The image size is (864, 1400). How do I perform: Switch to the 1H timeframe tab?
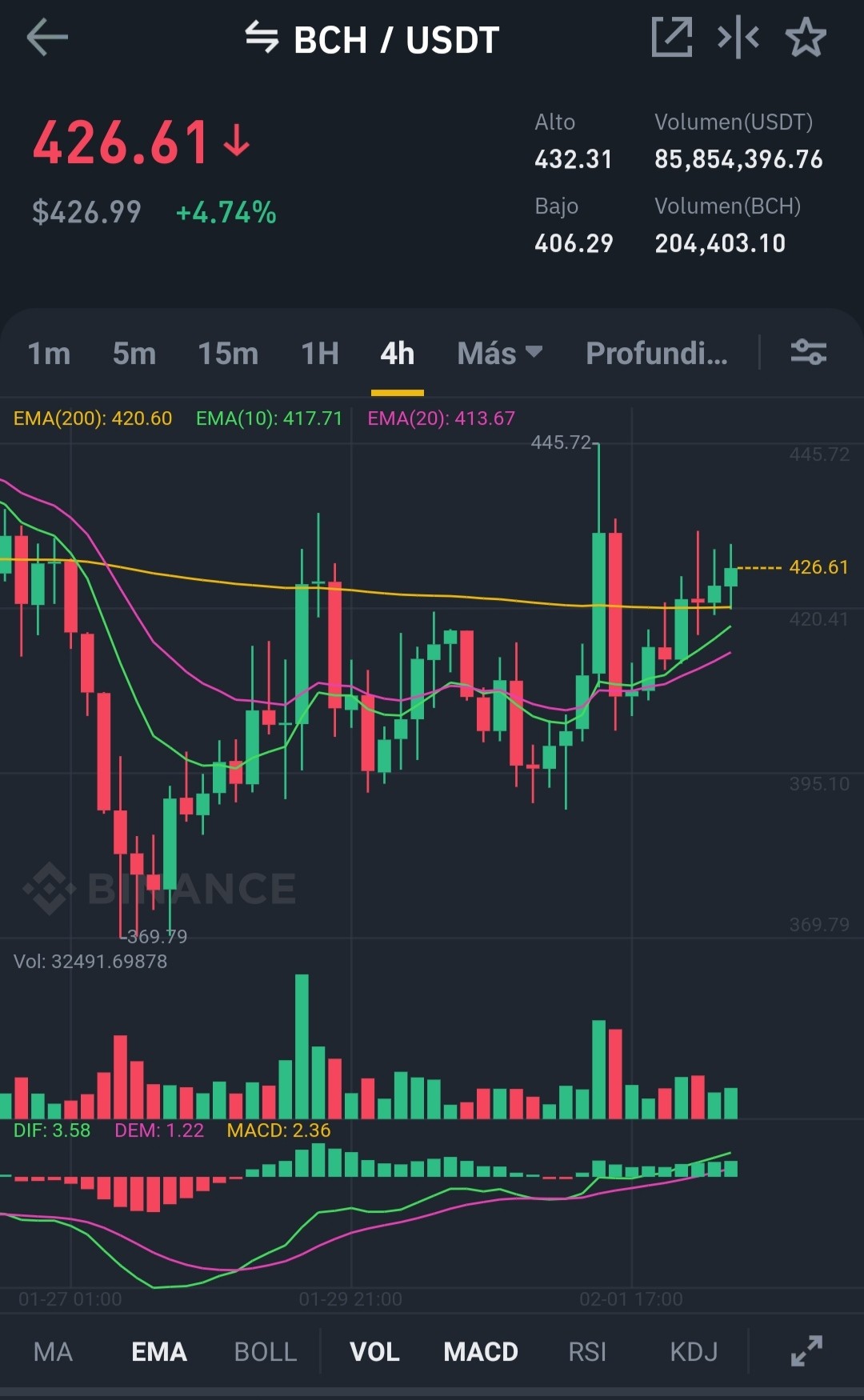pyautogui.click(x=320, y=353)
